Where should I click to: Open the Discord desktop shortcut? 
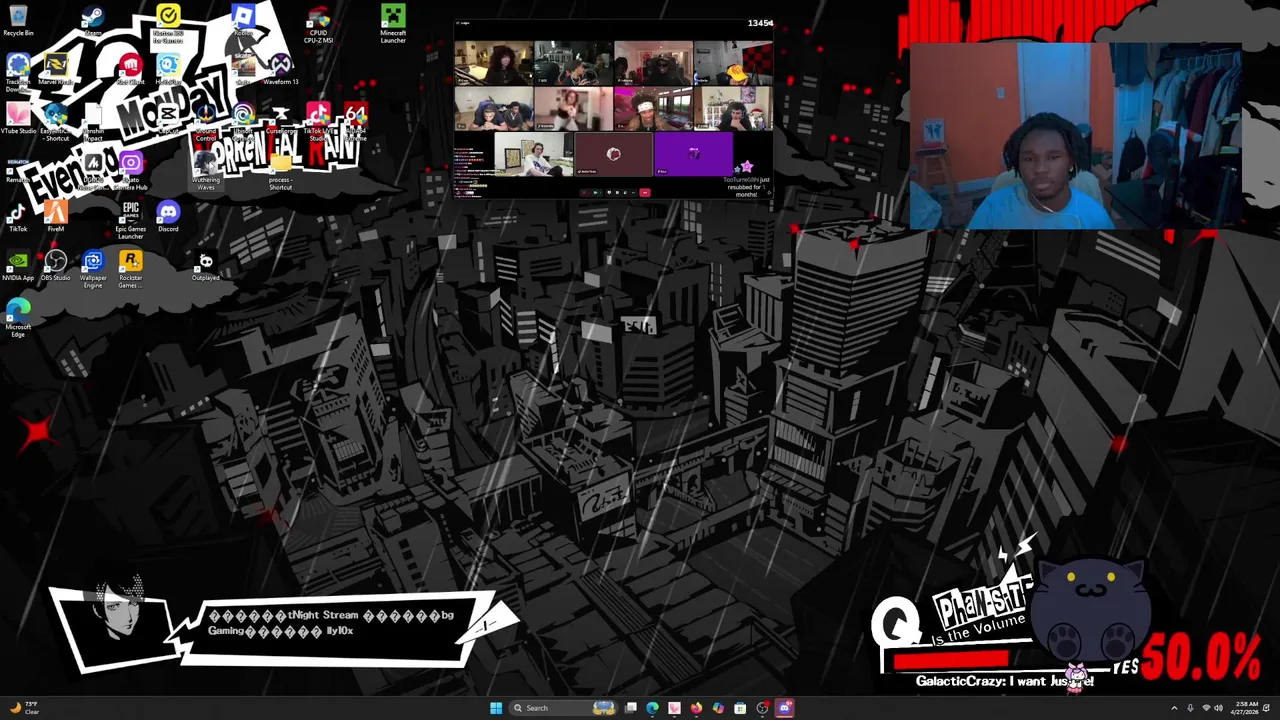167,217
